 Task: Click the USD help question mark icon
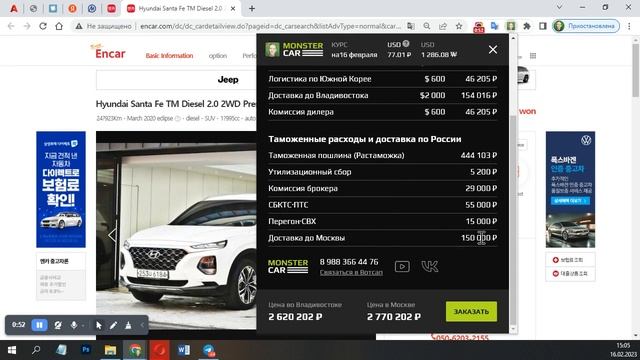coord(406,44)
